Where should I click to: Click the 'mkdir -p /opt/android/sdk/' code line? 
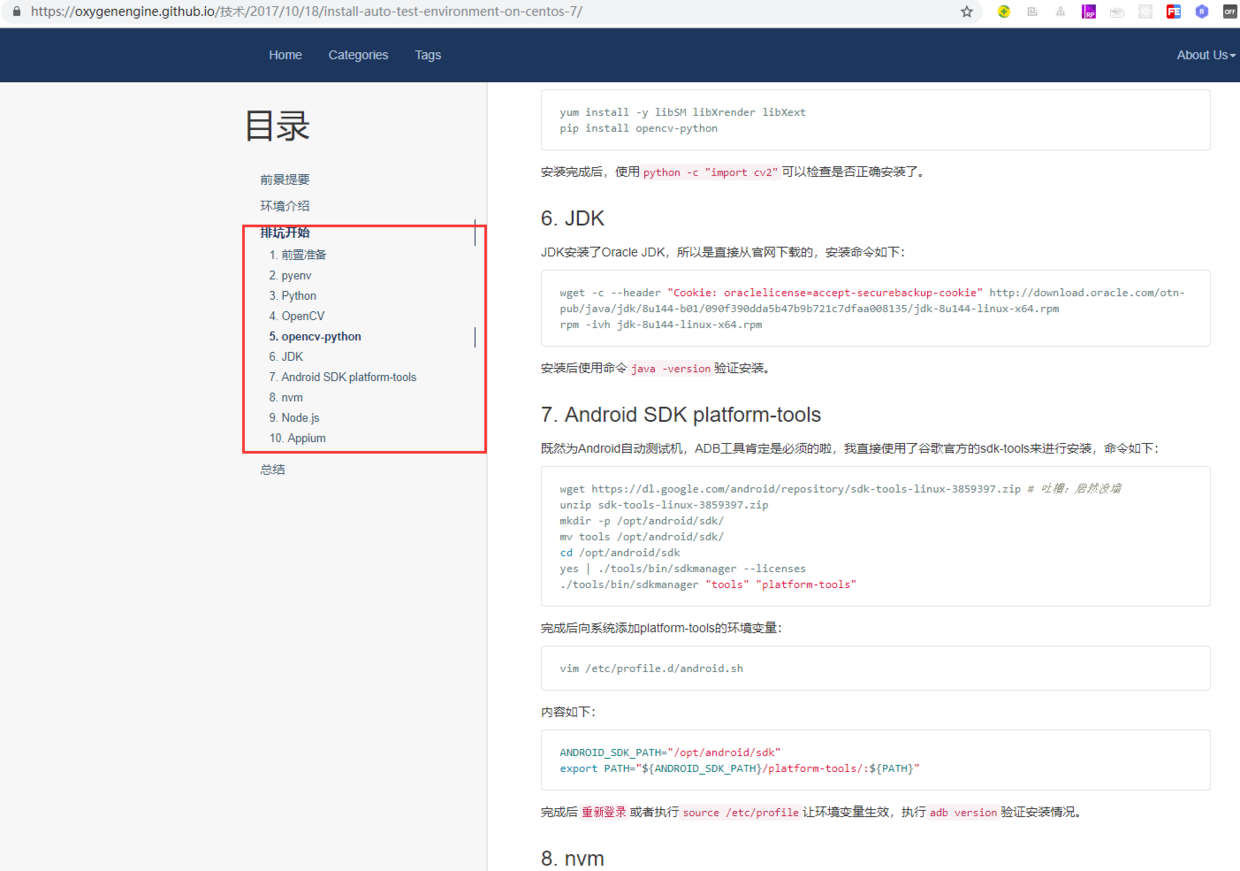(x=641, y=520)
